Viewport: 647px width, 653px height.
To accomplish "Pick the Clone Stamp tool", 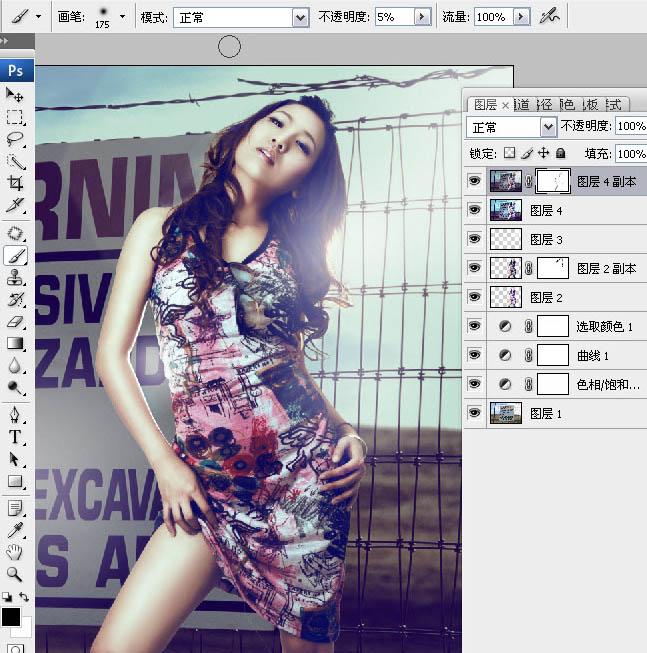I will pos(15,277).
